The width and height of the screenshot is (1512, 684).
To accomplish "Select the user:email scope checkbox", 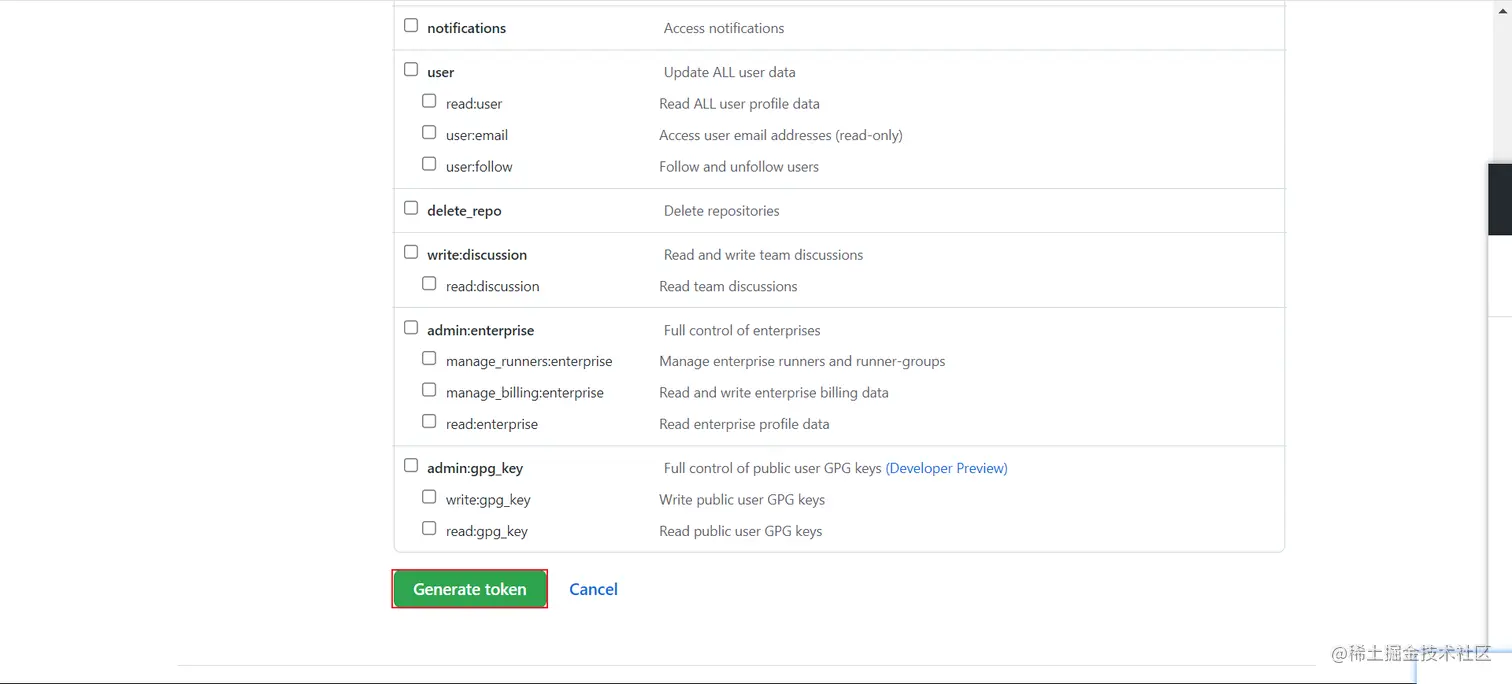I will (x=429, y=132).
